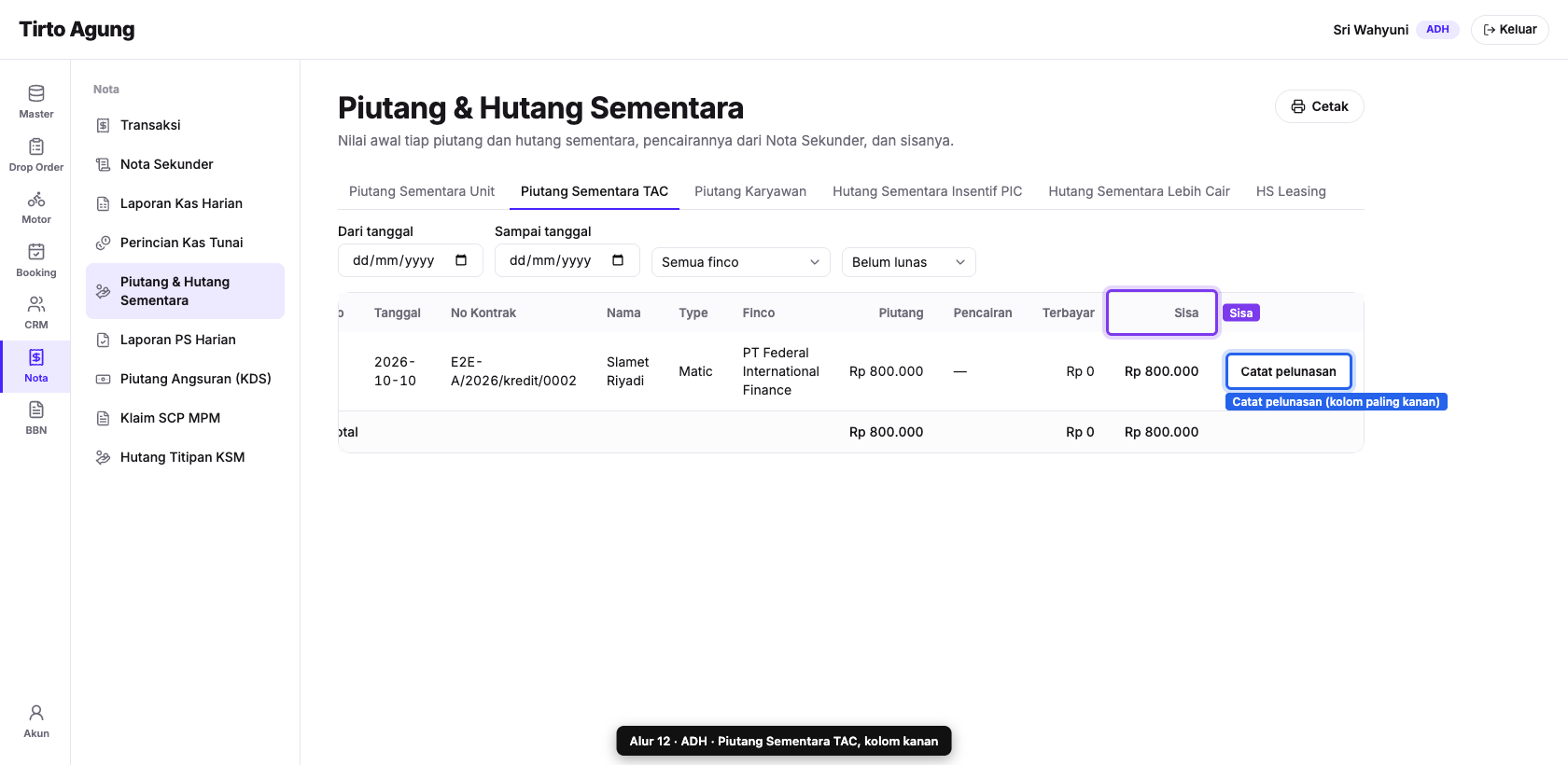
Task: Open the Master section icon
Action: point(36,93)
